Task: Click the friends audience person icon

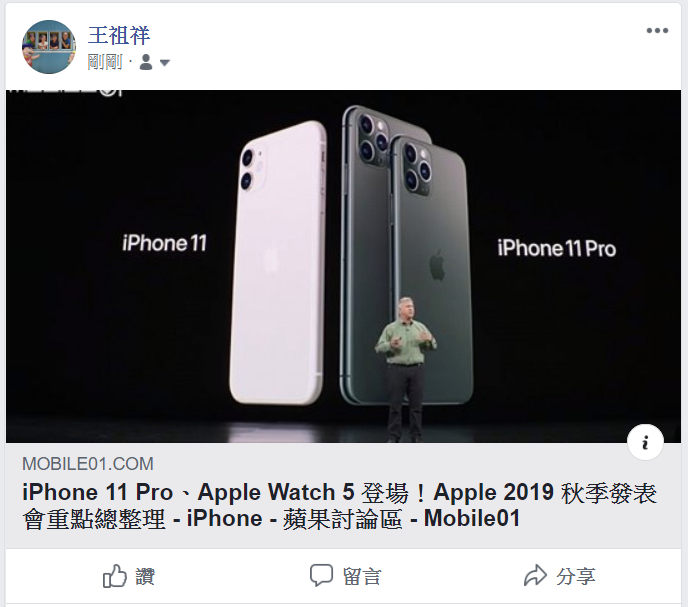Action: point(146,62)
